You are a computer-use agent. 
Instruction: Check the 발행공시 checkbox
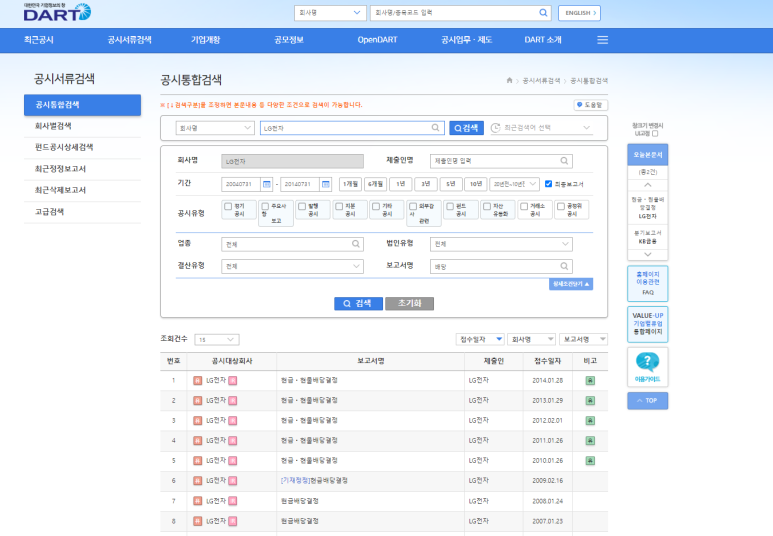click(x=302, y=207)
